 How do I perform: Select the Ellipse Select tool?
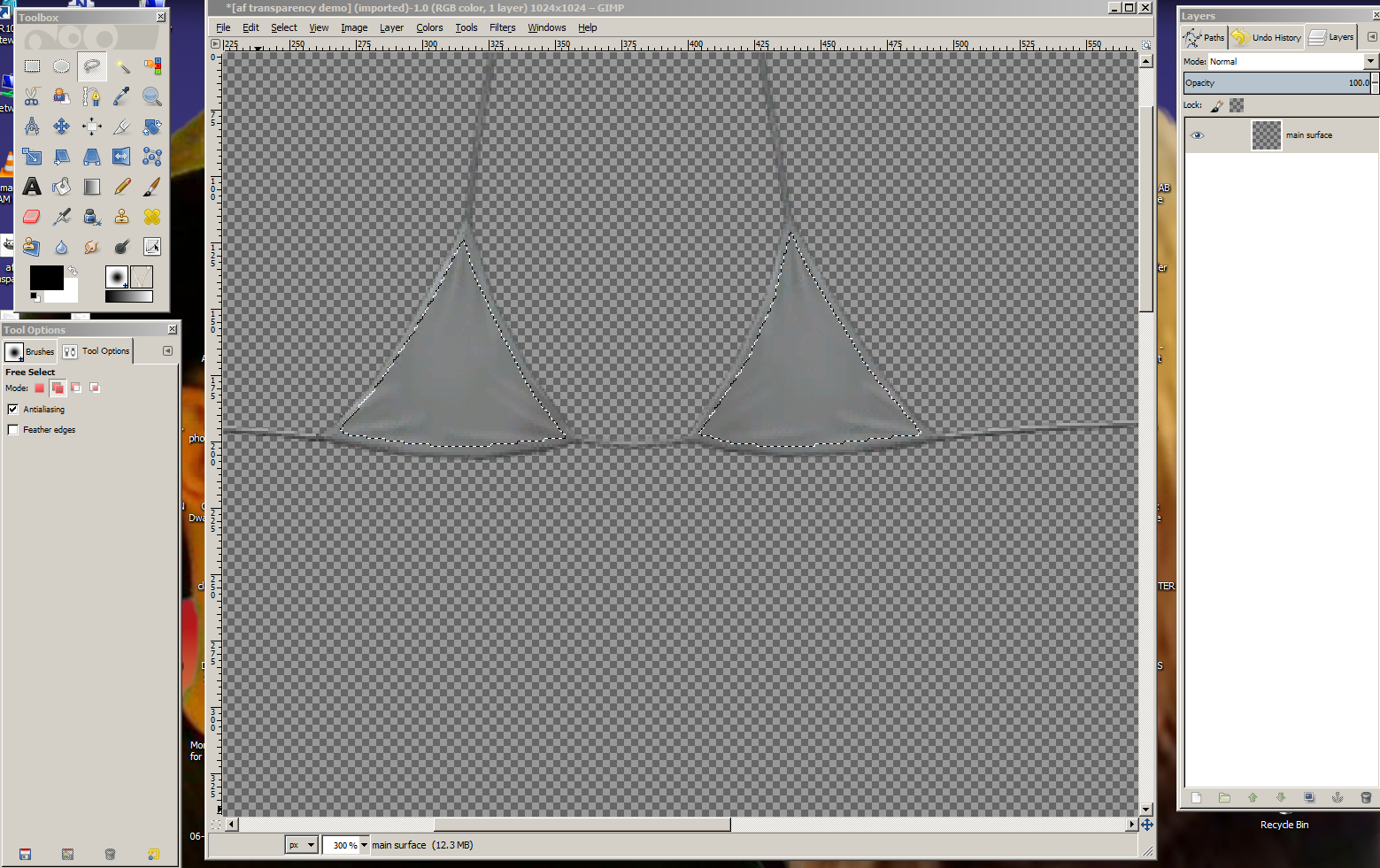tap(61, 66)
